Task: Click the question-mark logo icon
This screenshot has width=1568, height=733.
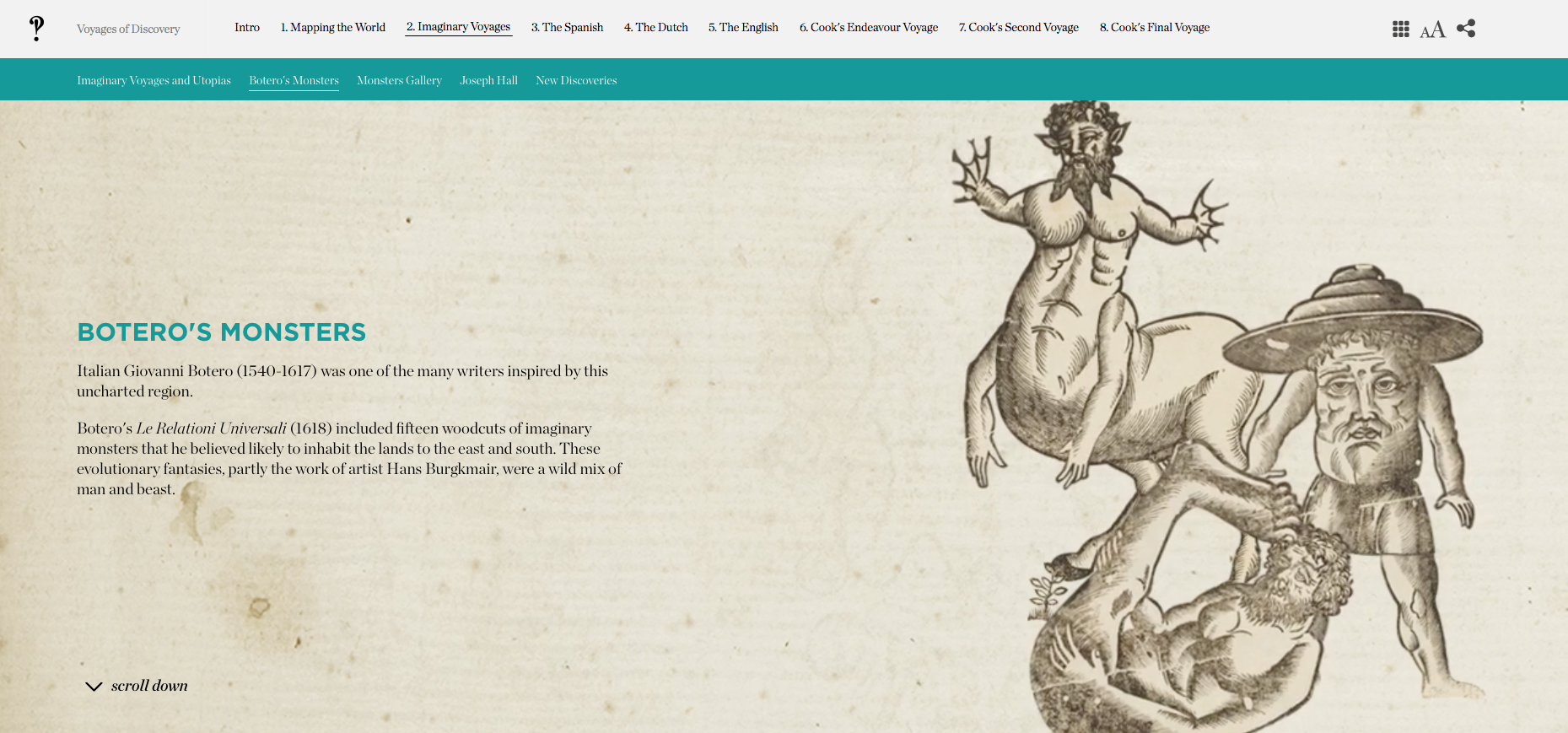Action: [36, 28]
